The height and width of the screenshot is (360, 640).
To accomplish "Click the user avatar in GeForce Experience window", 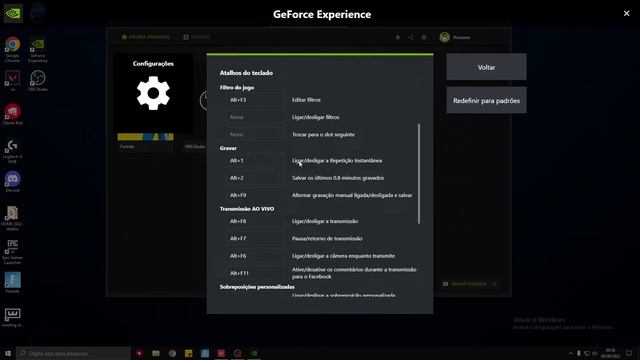I will [x=444, y=37].
